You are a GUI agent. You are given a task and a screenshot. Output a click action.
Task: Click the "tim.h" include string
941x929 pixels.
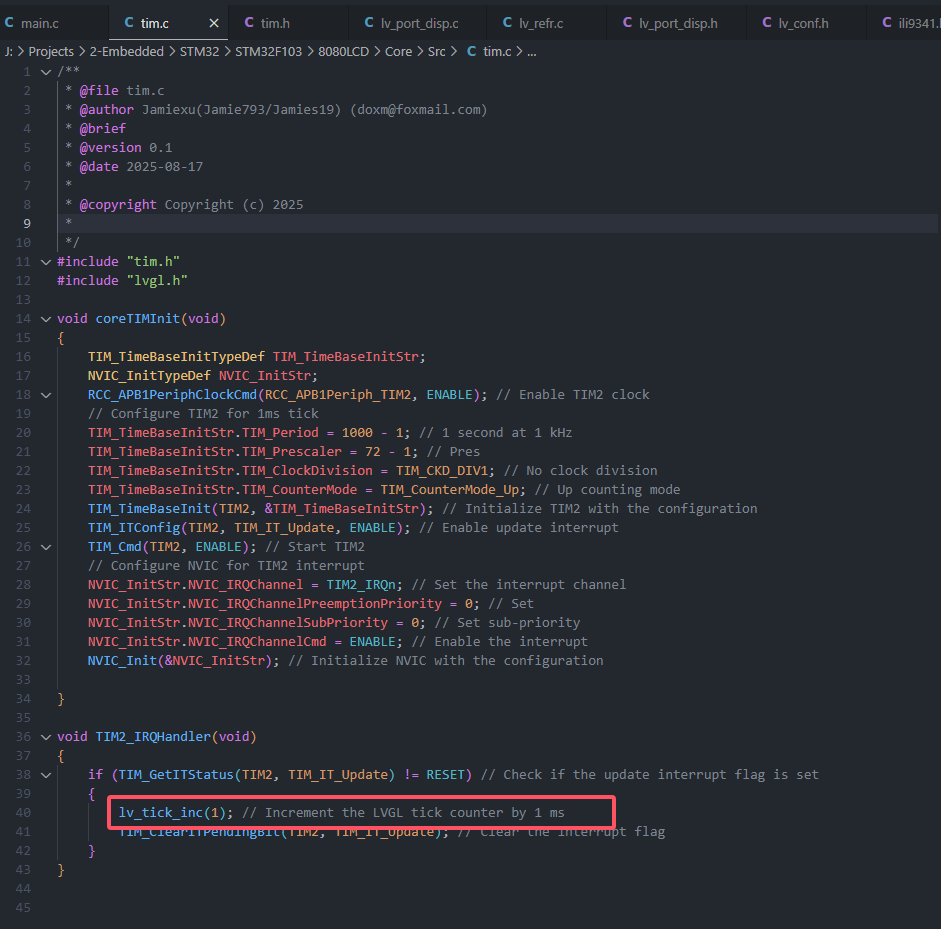click(x=153, y=262)
